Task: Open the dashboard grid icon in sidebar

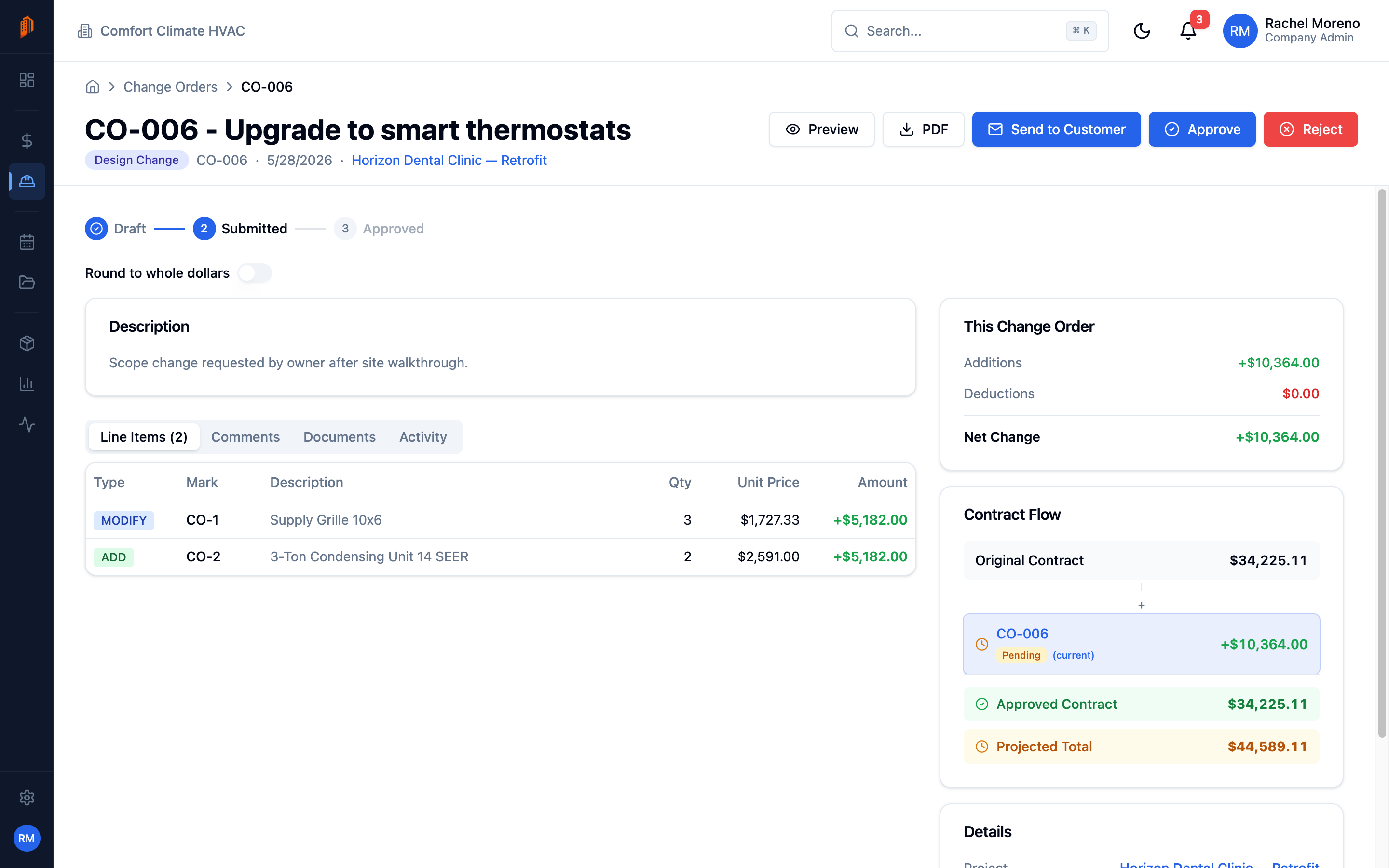Action: [x=27, y=80]
